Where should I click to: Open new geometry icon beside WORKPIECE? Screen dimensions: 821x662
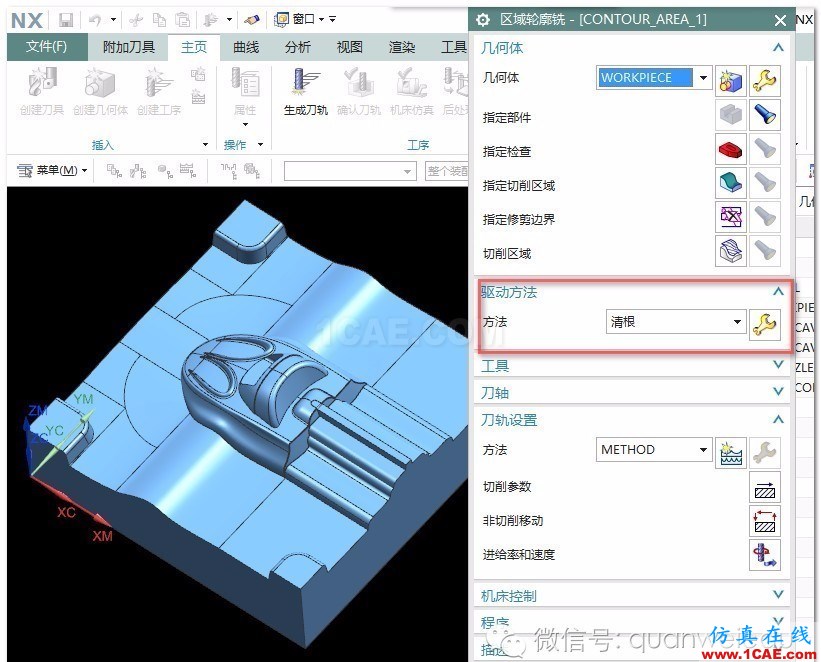pos(730,80)
